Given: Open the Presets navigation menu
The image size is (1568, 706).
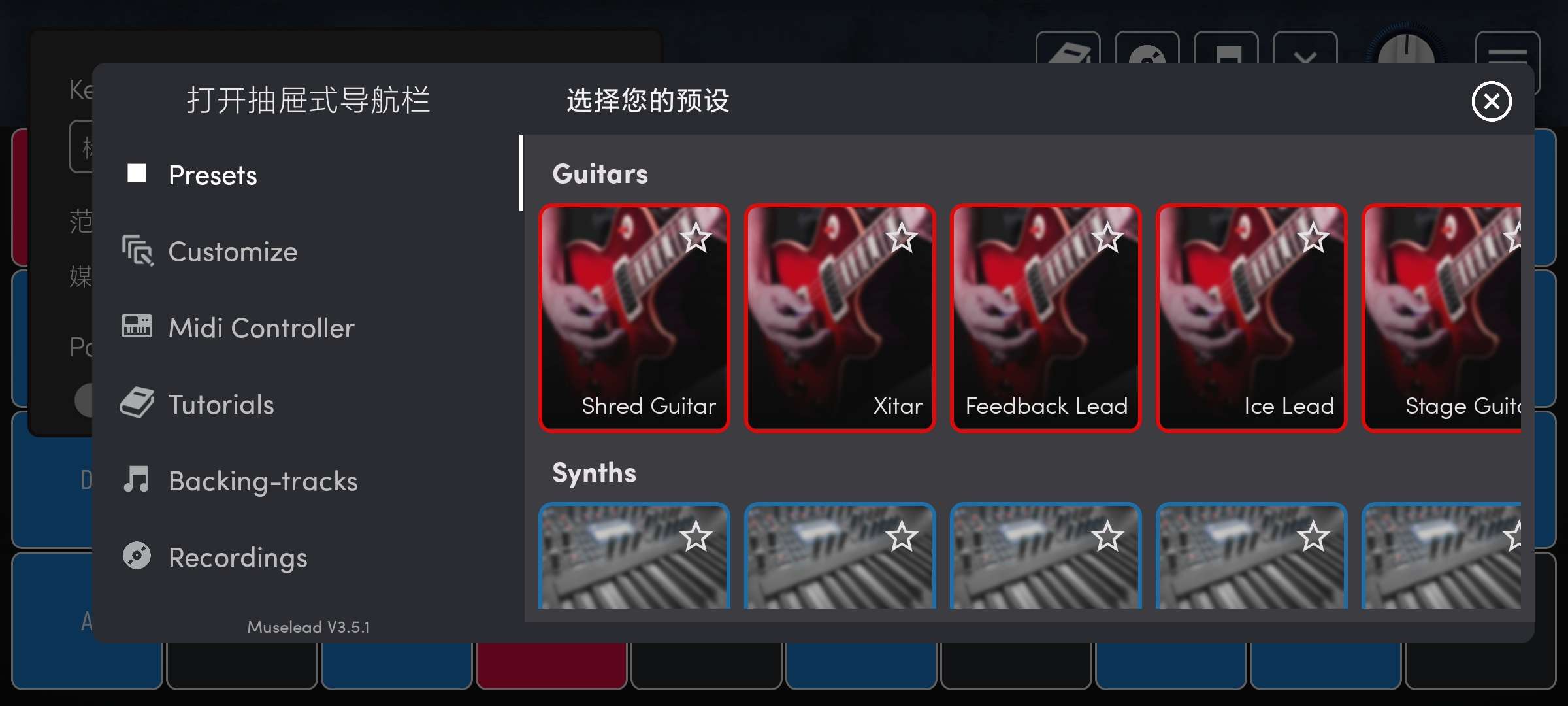Looking at the screenshot, I should [x=212, y=175].
